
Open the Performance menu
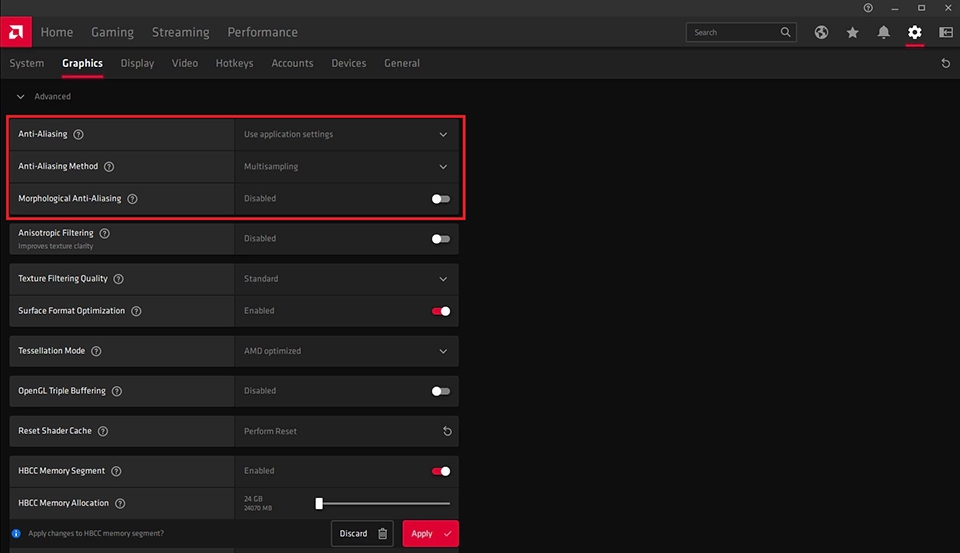pyautogui.click(x=263, y=32)
